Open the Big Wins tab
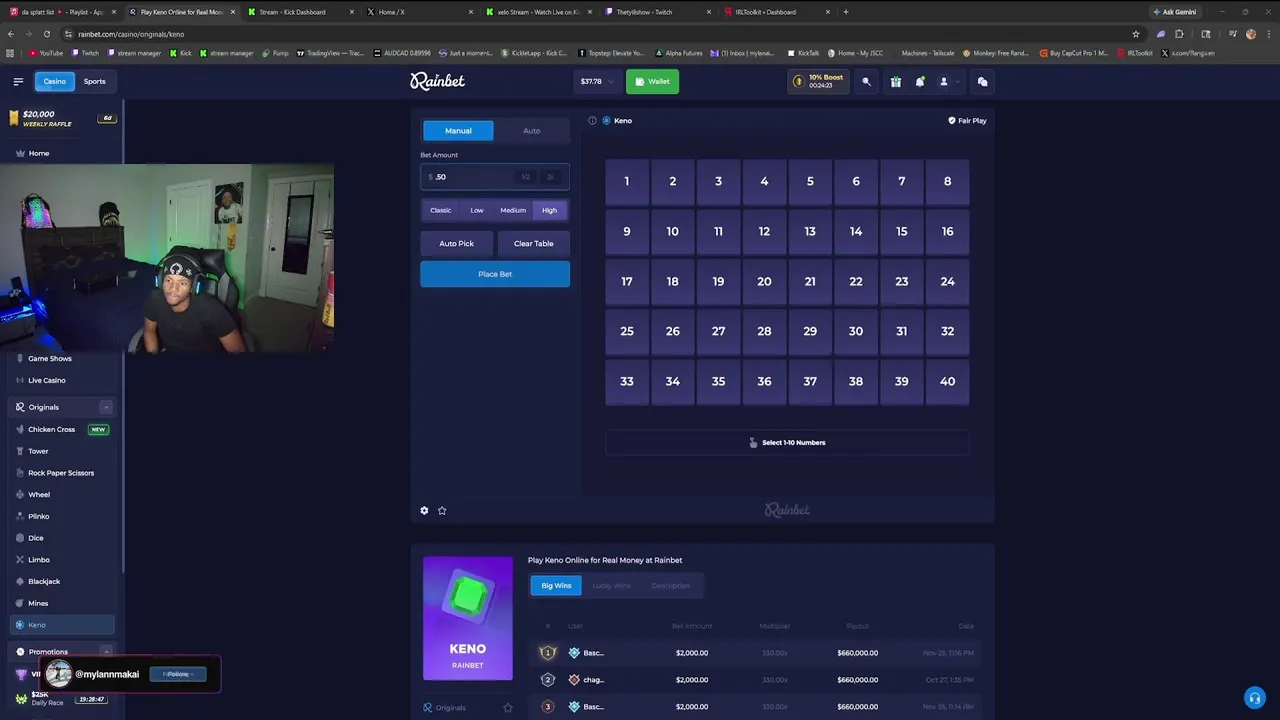Image resolution: width=1280 pixels, height=720 pixels. [556, 586]
